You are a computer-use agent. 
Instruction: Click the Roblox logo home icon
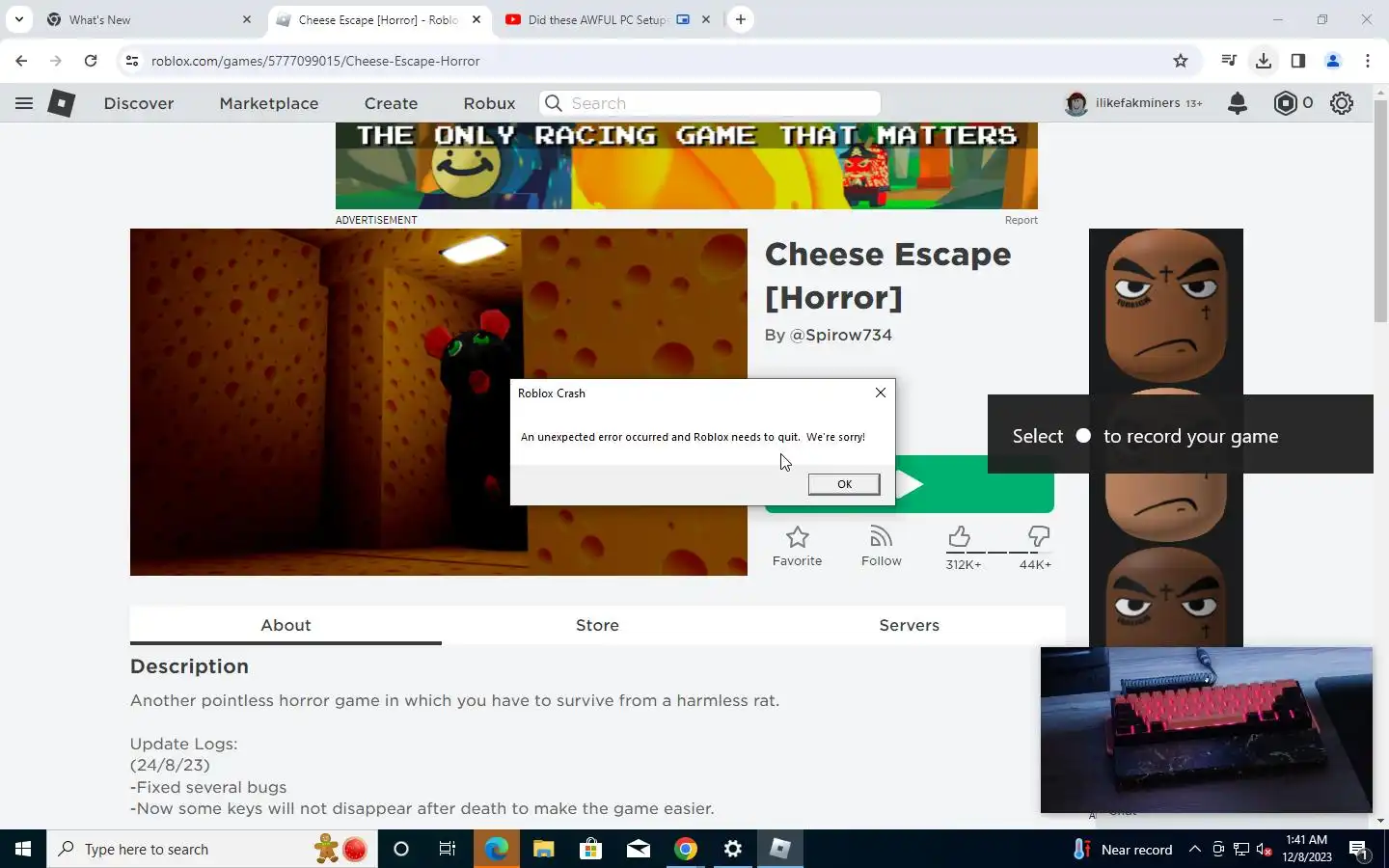(62, 103)
